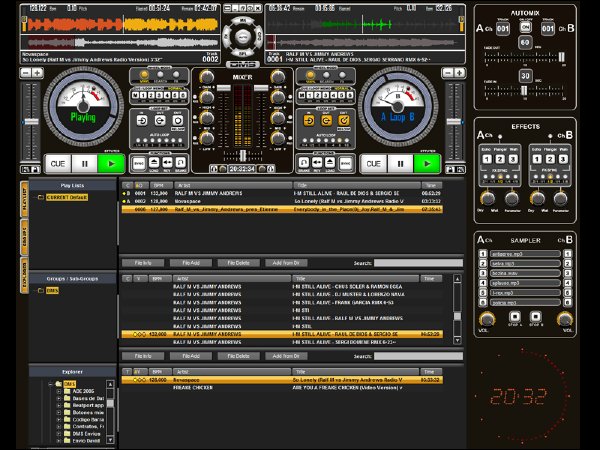Screen dimensions: 600x450
Task: Click playlist Add from Dir button
Action: 286,263
